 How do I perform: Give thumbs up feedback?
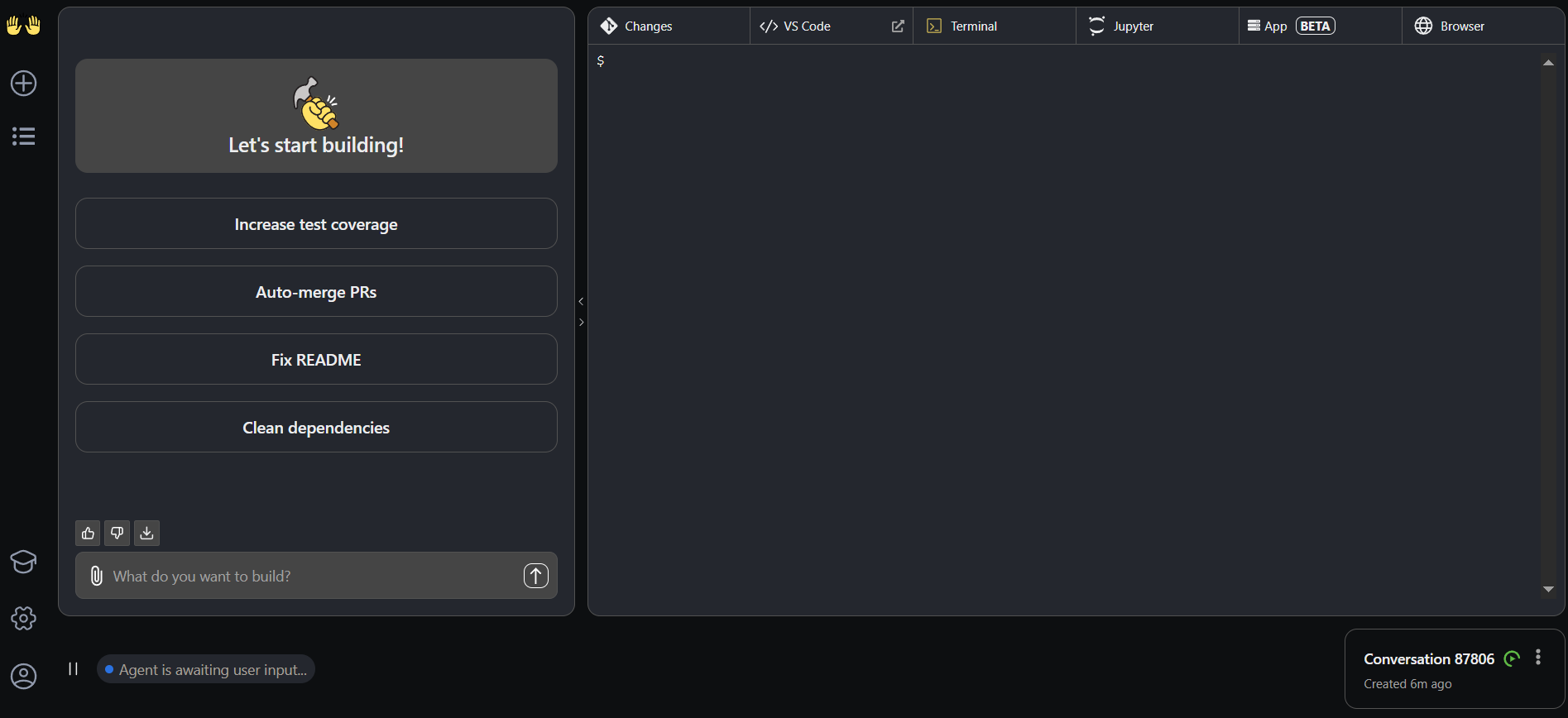88,534
